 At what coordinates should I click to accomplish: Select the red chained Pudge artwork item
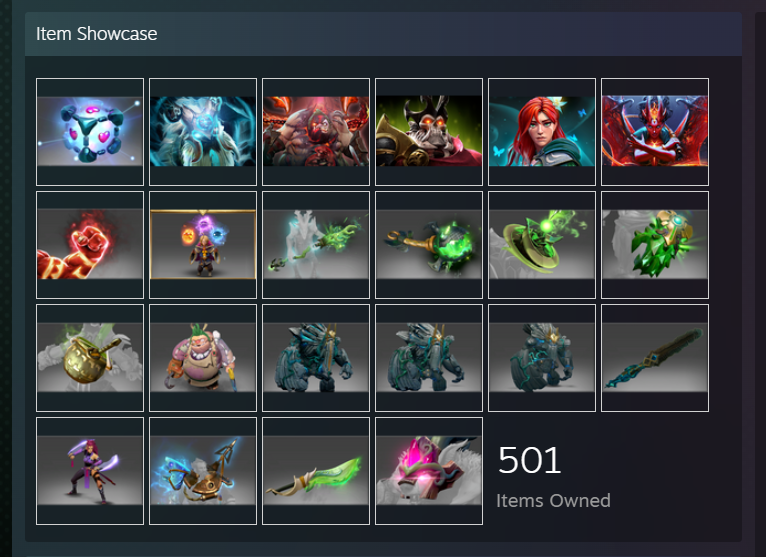click(x=316, y=132)
